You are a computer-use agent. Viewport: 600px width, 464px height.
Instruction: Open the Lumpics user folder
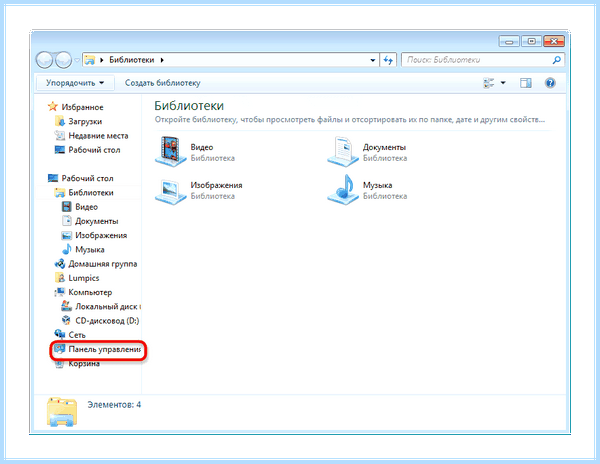[83, 278]
